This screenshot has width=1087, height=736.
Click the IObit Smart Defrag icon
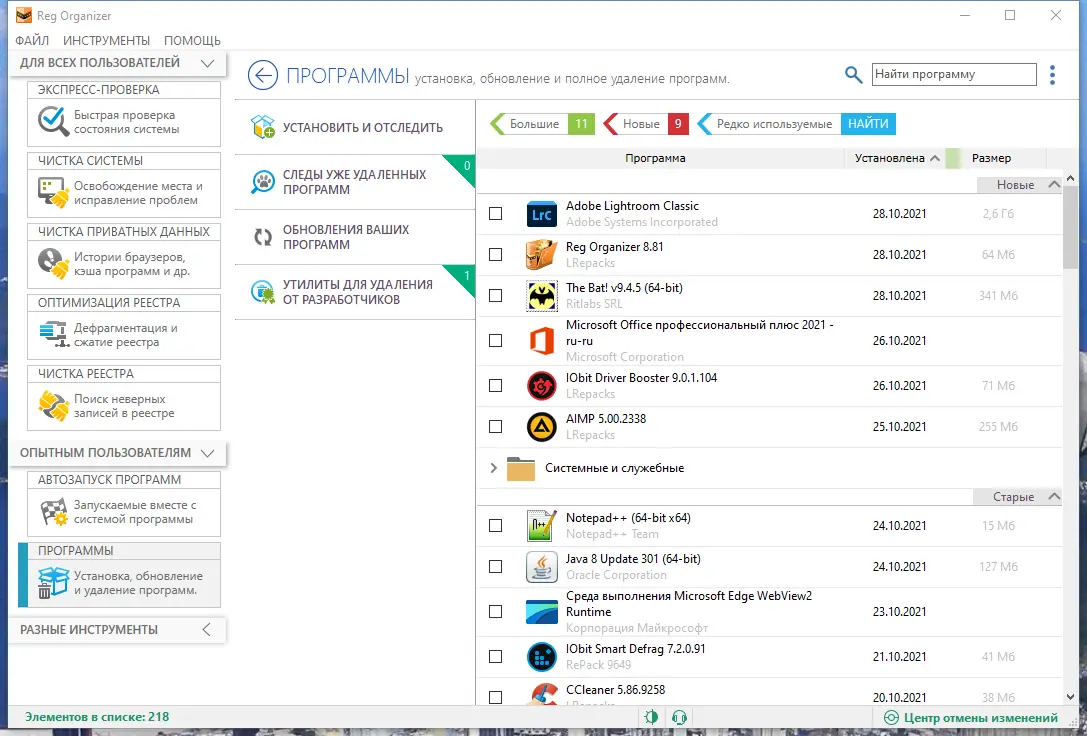coord(541,656)
